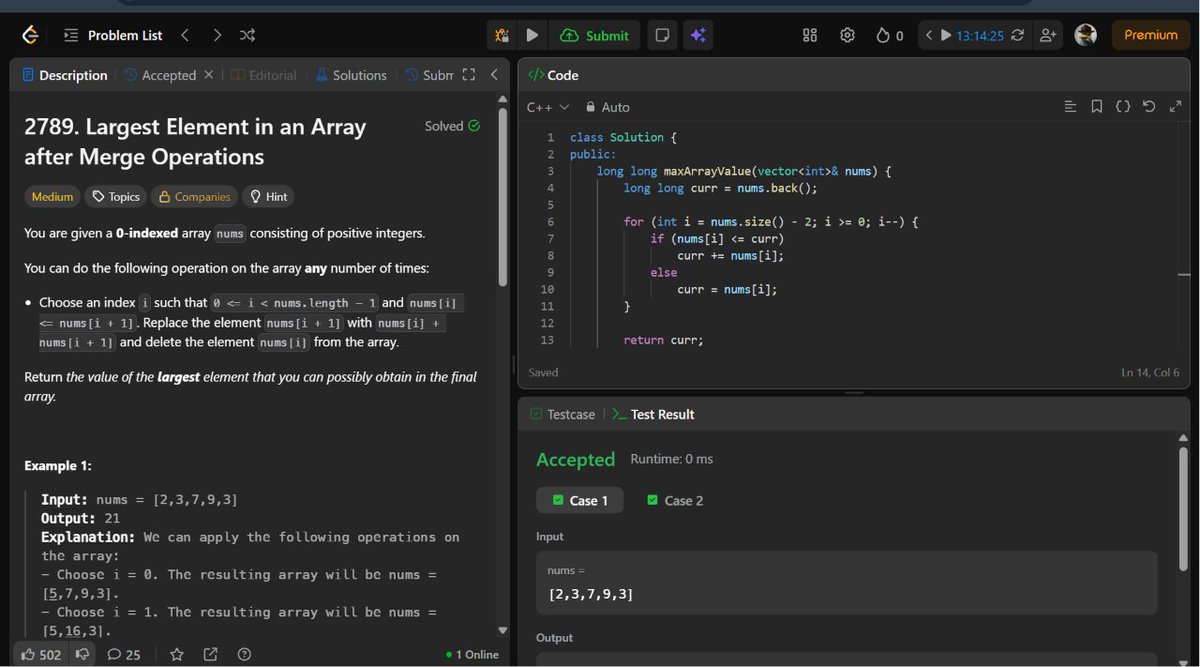Click the debugger bug icon
The height and width of the screenshot is (667, 1200).
coord(503,35)
